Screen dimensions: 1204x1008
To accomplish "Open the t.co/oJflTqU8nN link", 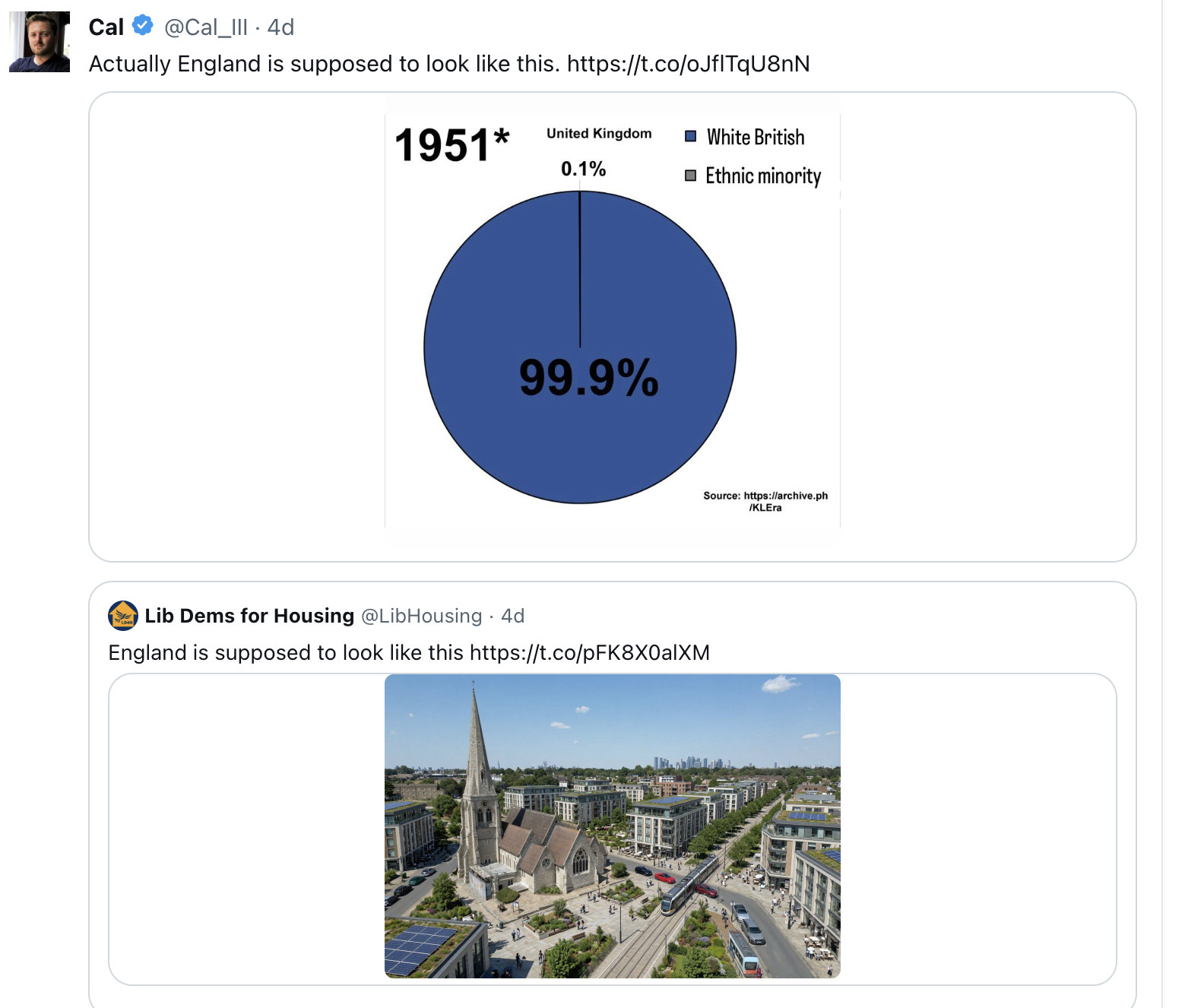I will [689, 64].
